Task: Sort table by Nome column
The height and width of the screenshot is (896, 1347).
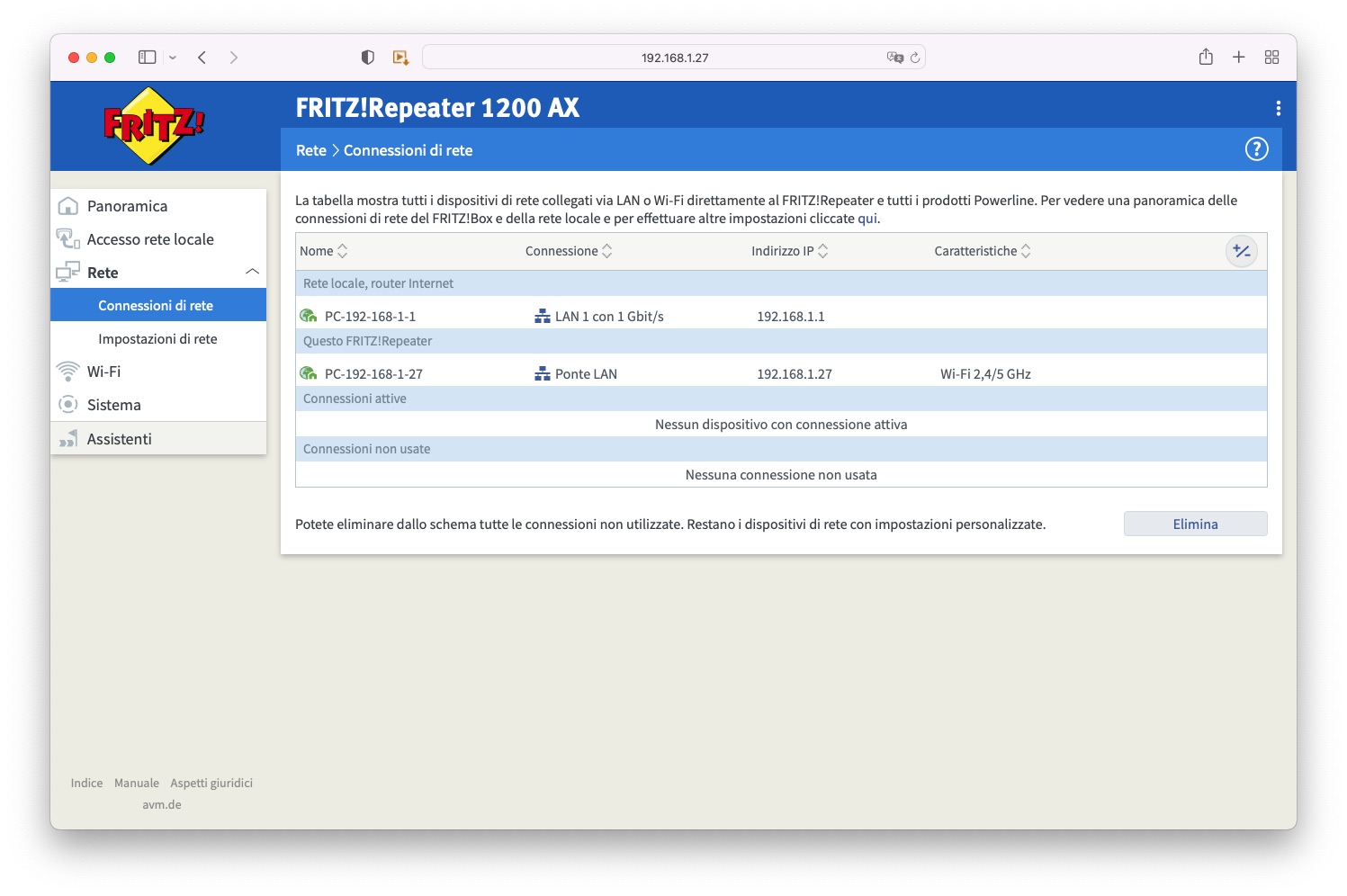Action: tap(324, 251)
